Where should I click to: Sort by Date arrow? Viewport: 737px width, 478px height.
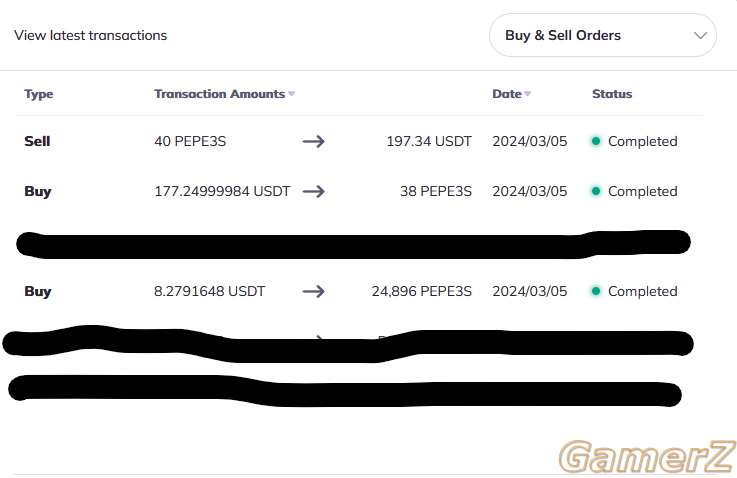(x=527, y=94)
